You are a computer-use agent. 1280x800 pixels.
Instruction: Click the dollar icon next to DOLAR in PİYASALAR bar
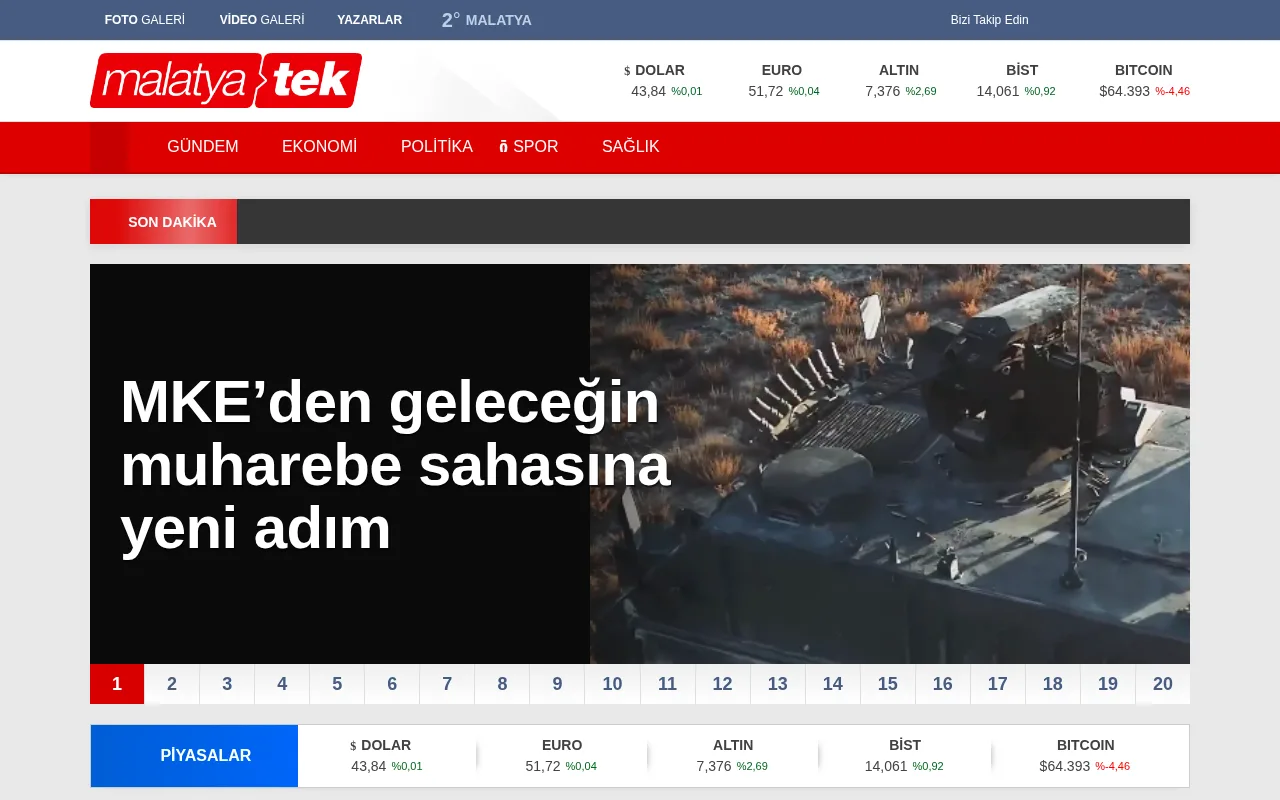click(x=352, y=745)
